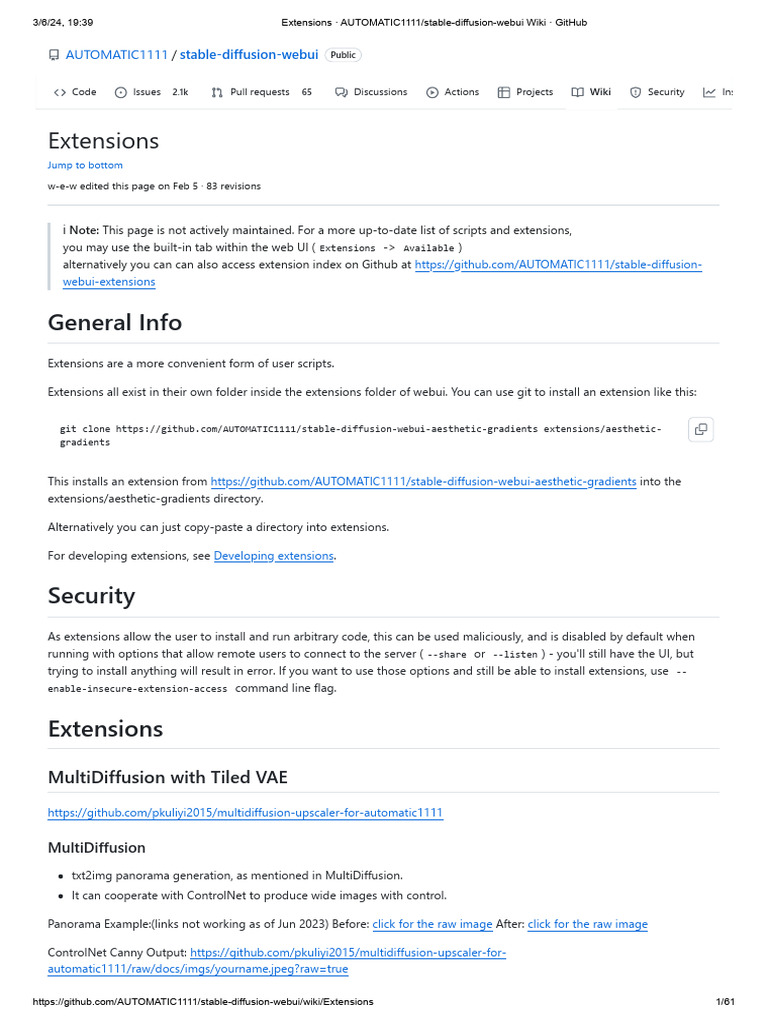
Task: Click the Projects table icon
Action: [504, 92]
